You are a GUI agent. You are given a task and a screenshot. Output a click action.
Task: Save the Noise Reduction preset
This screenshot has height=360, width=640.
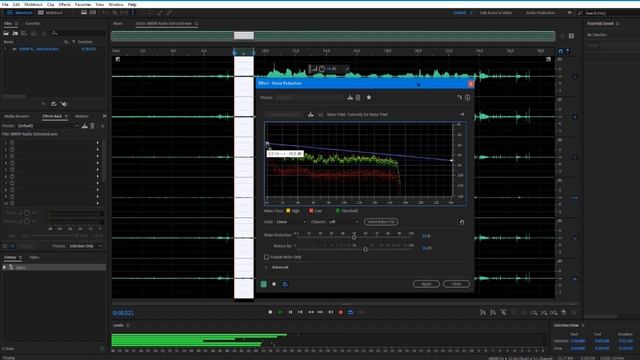point(350,98)
